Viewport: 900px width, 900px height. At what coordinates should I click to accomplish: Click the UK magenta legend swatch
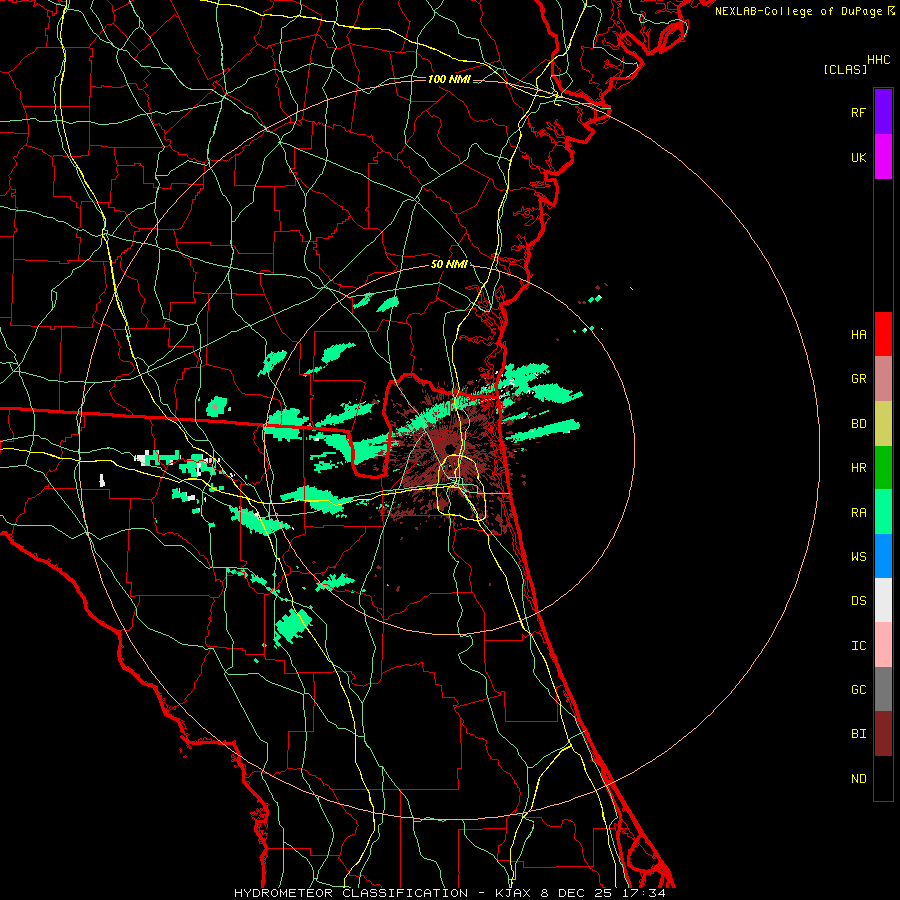coord(883,157)
